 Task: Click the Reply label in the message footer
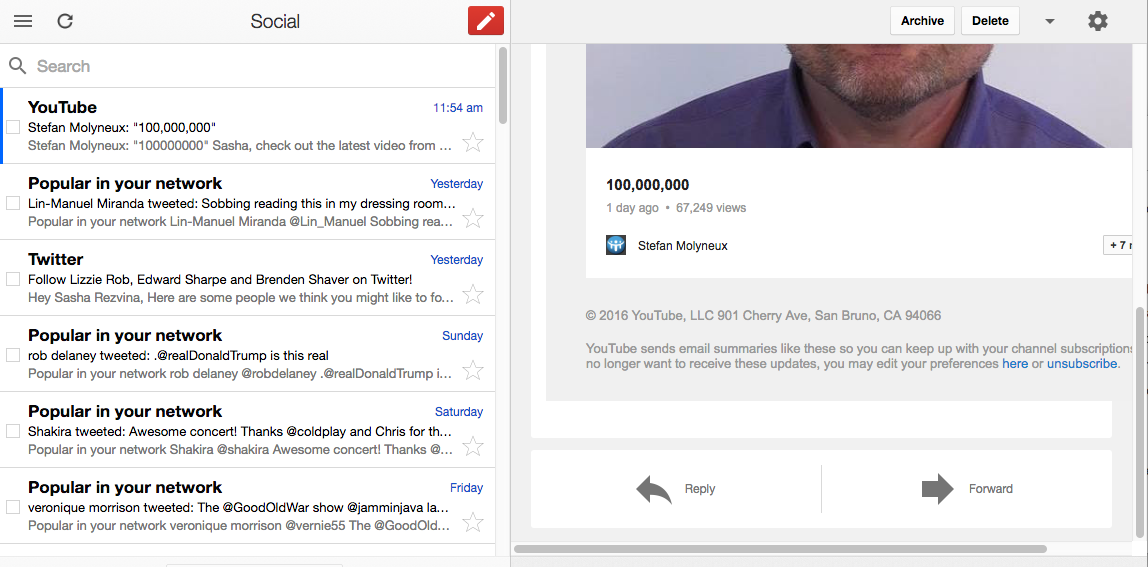pyautogui.click(x=700, y=489)
